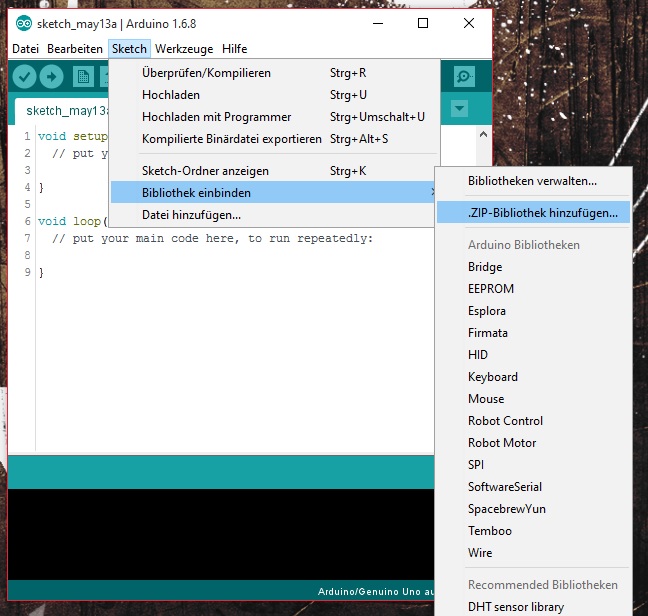Click the editor scrollbar up arrow
This screenshot has width=648, height=616.
click(483, 135)
